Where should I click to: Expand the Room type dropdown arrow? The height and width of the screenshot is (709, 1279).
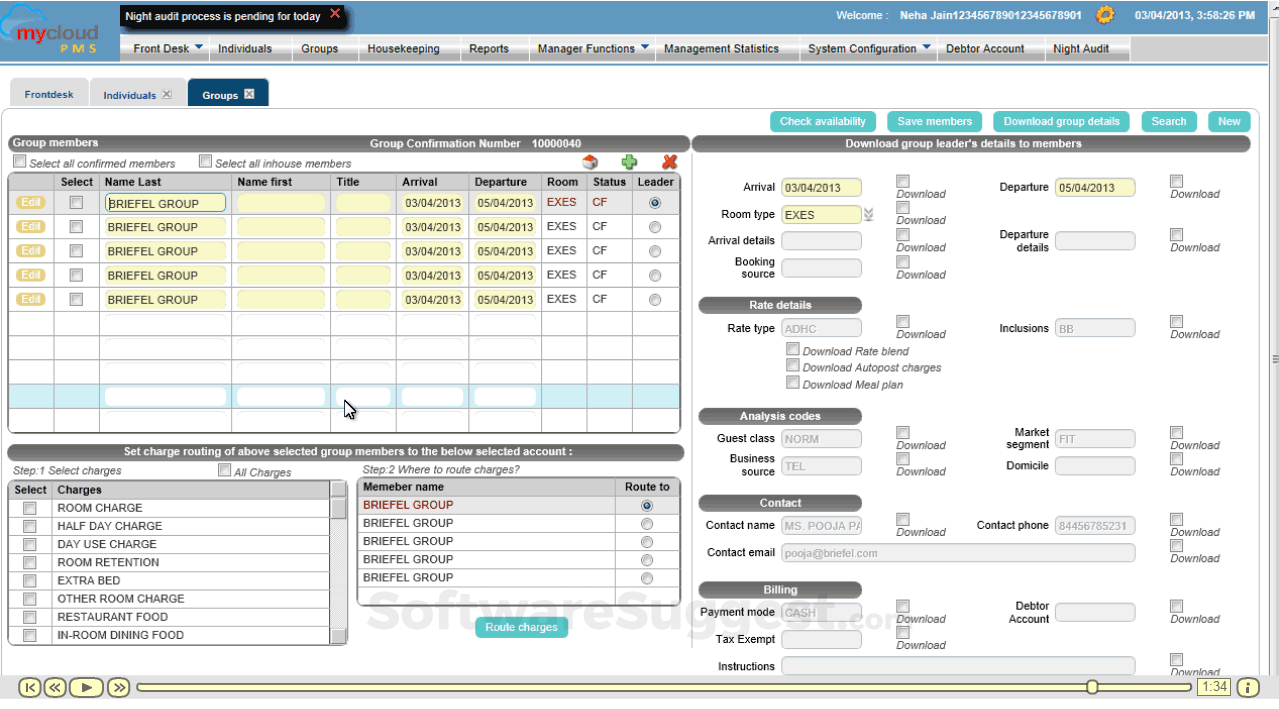point(868,214)
